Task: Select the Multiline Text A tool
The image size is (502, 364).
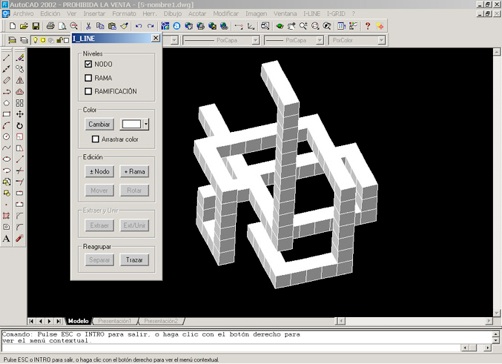Action: pyautogui.click(x=6, y=238)
